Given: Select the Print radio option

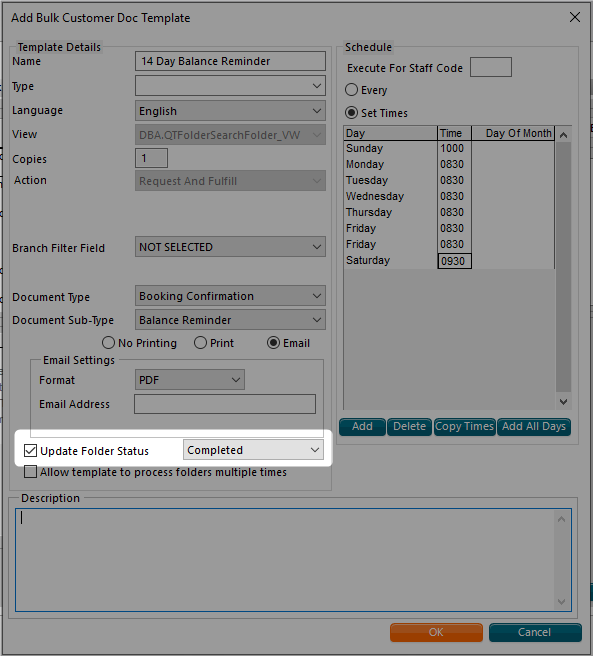Looking at the screenshot, I should (x=200, y=343).
